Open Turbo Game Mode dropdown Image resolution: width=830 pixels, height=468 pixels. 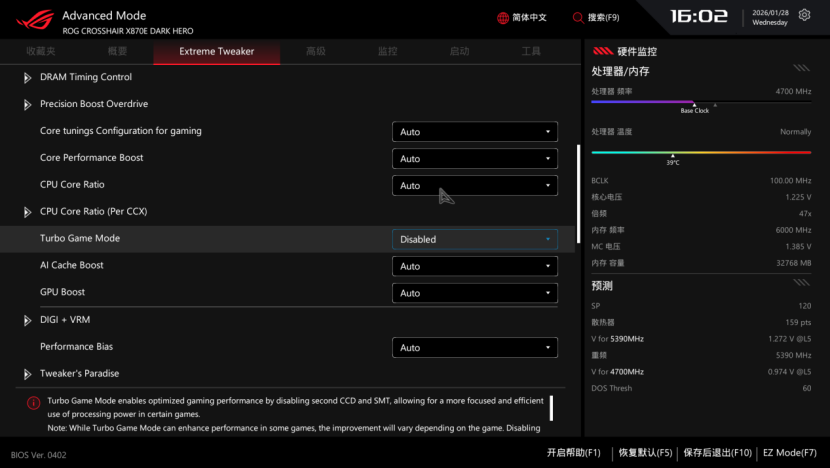474,239
